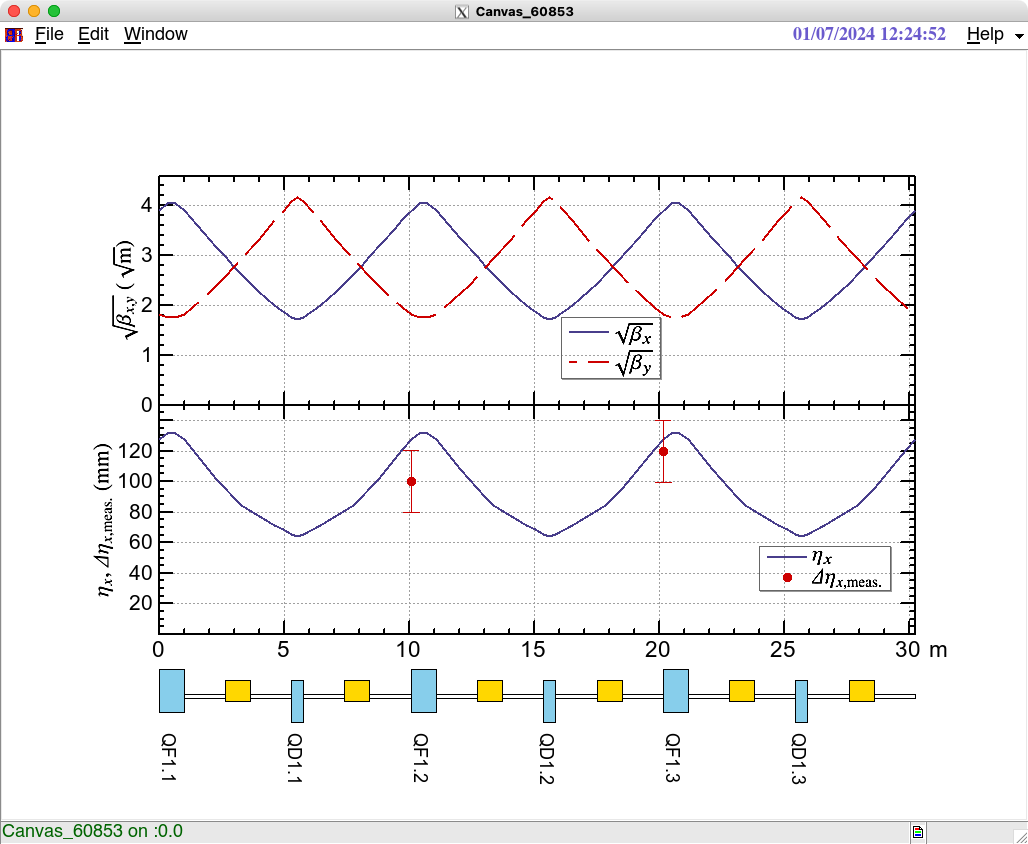Viewport: 1028px width, 844px height.
Task: Select the Δηx,meas. legend entry
Action: tap(824, 578)
